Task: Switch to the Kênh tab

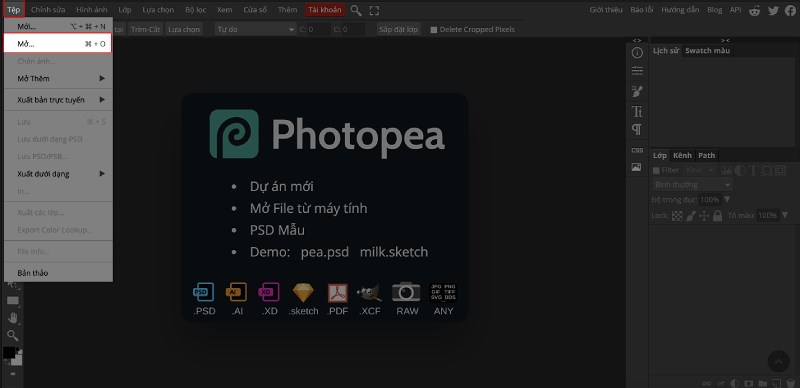Action: point(682,155)
